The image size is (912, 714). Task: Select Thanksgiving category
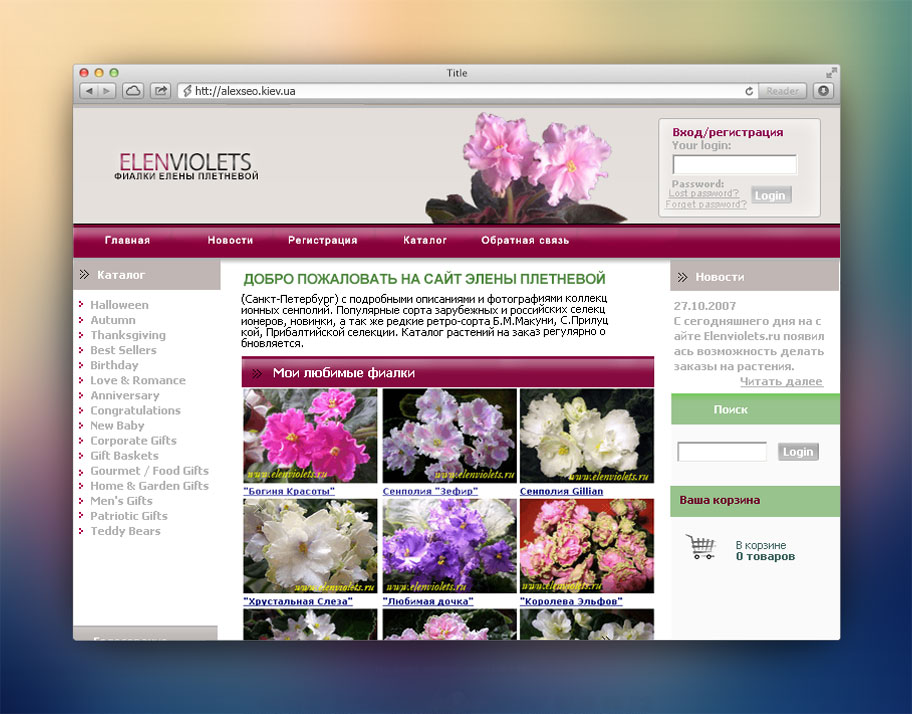[x=128, y=335]
